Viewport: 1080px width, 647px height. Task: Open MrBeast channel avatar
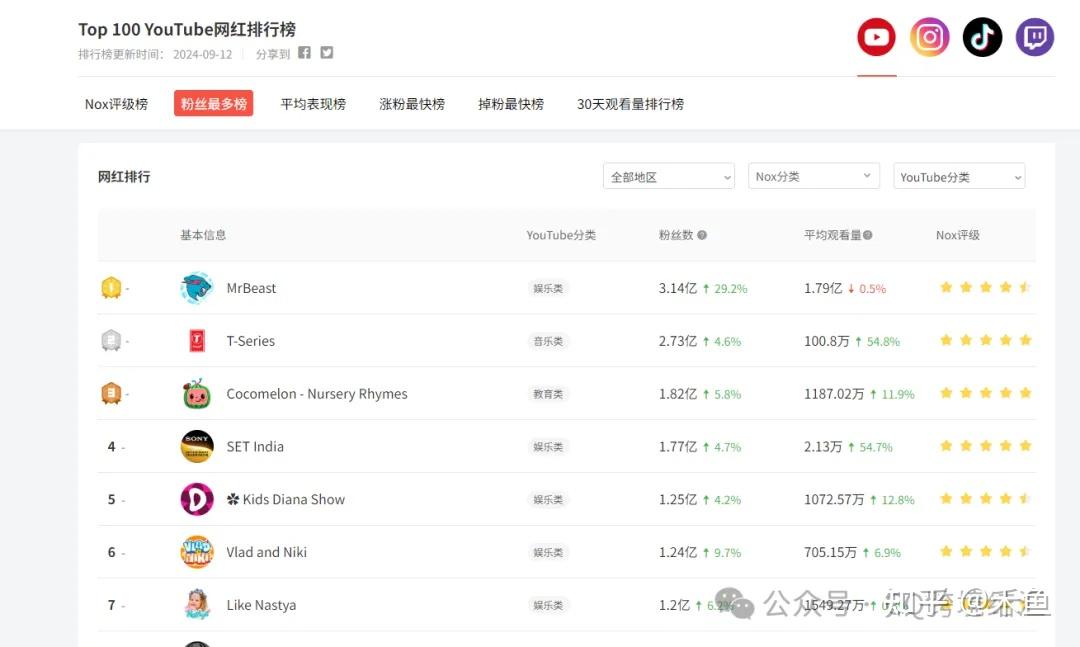[197, 288]
